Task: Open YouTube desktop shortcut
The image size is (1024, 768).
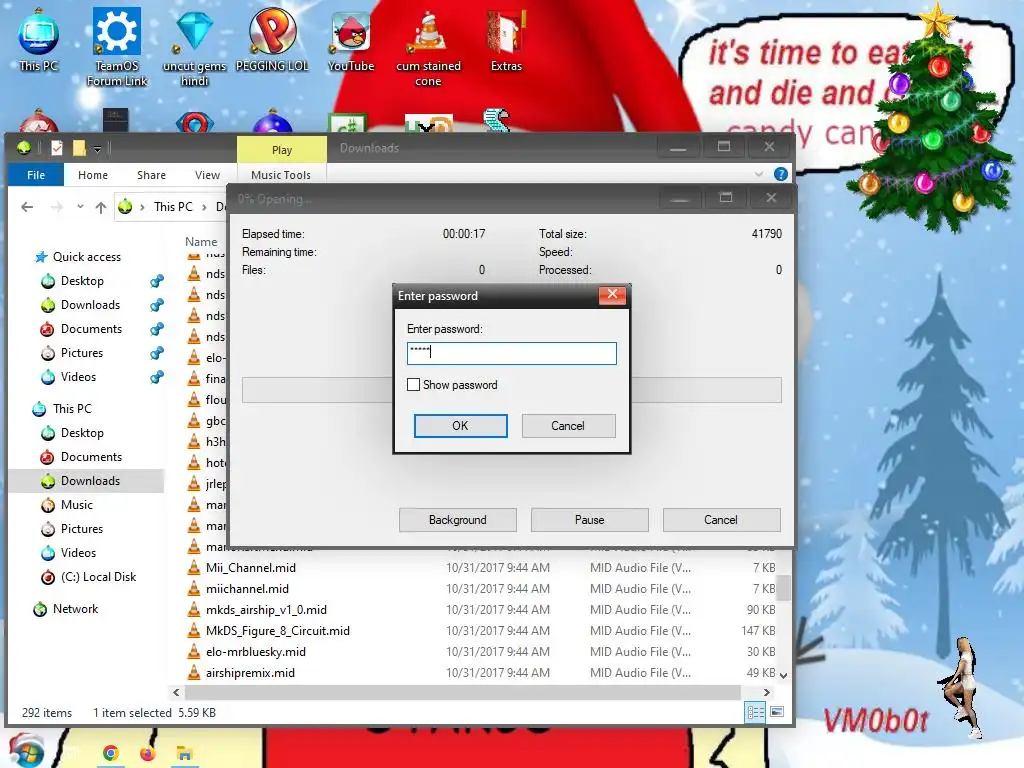Action: click(x=351, y=39)
